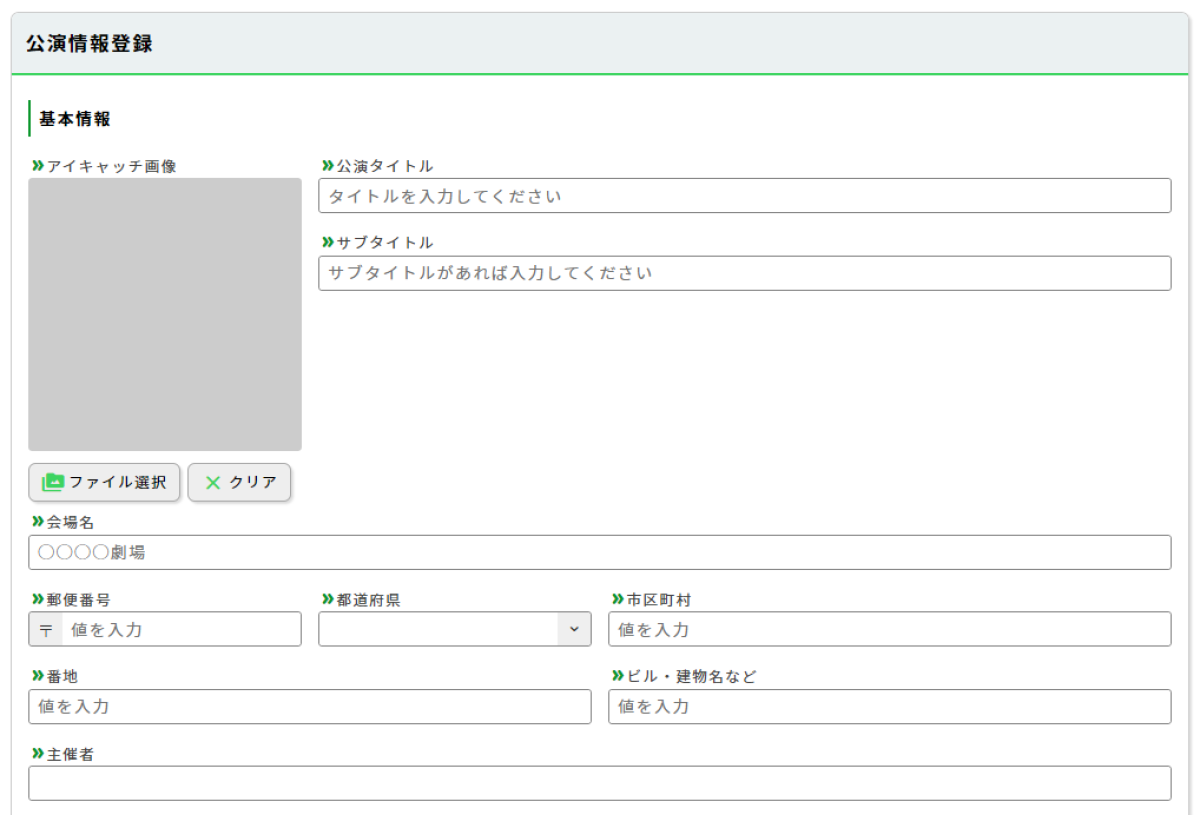Click the 郵便番号 postal code input
Viewport: 1200px width, 815px height.
click(x=180, y=630)
